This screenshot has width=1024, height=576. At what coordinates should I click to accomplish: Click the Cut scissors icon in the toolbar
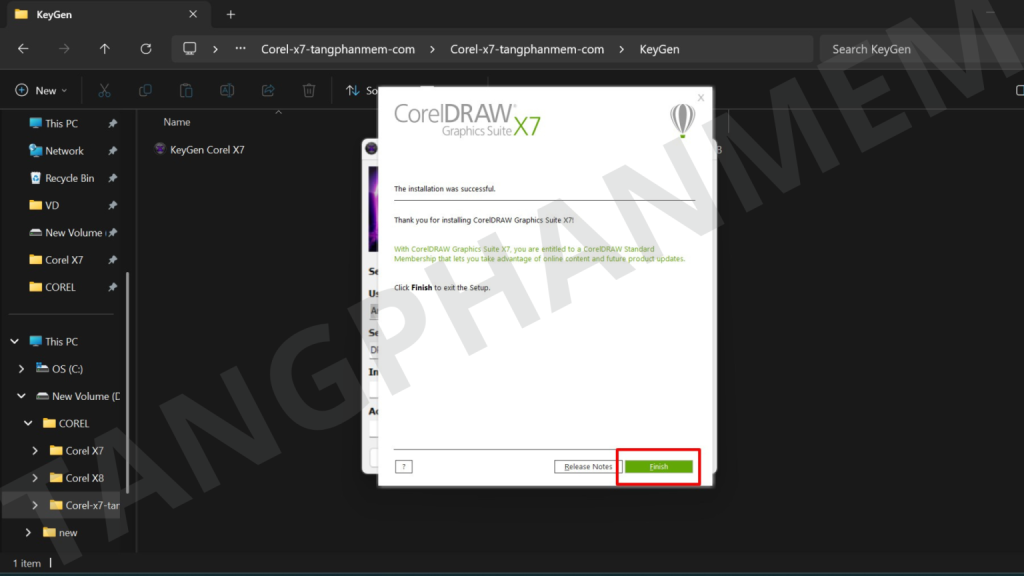click(104, 90)
